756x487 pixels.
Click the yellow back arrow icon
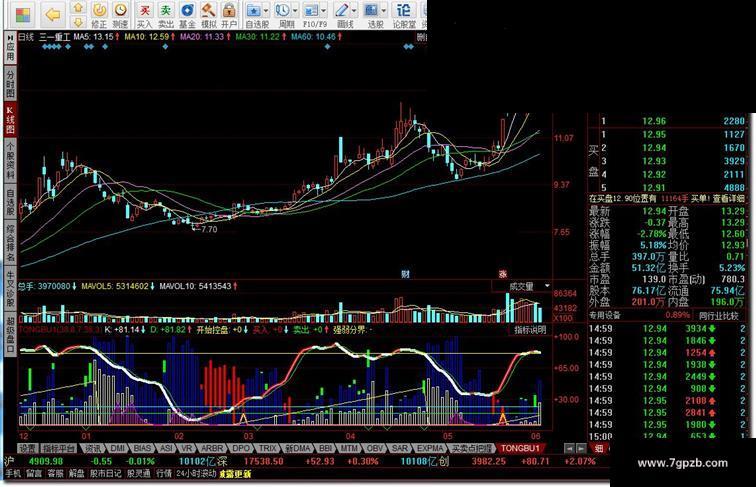(52, 14)
